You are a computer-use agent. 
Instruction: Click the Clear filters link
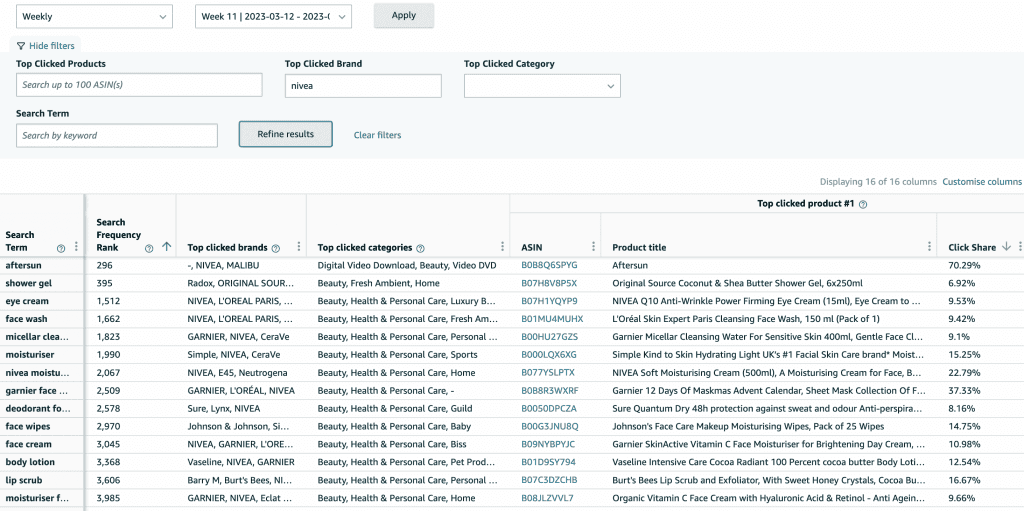(377, 135)
